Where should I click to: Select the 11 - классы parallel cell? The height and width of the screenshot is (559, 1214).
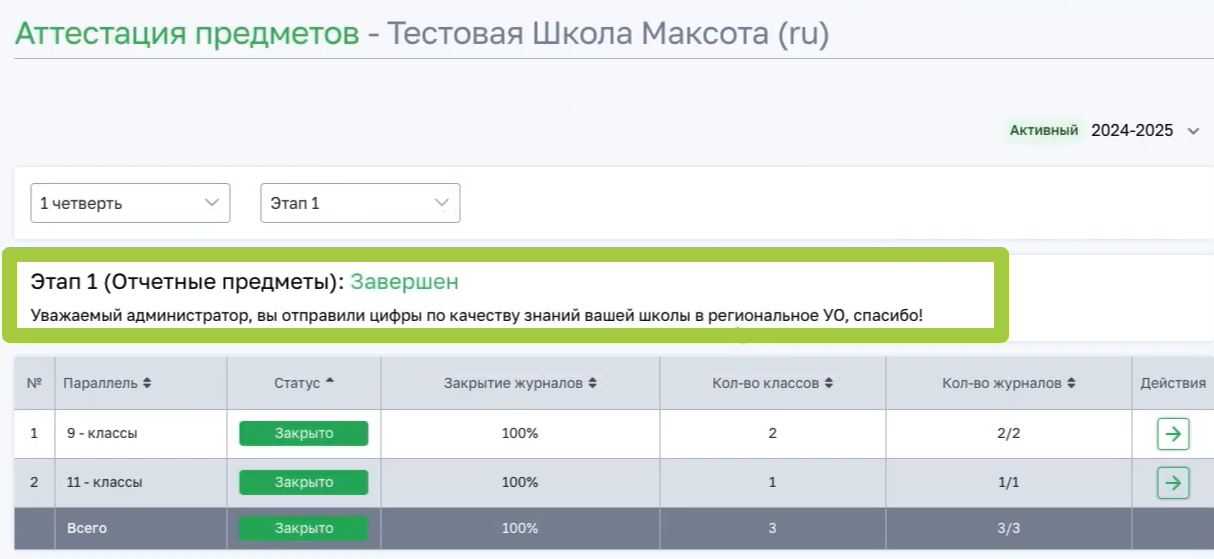click(102, 482)
